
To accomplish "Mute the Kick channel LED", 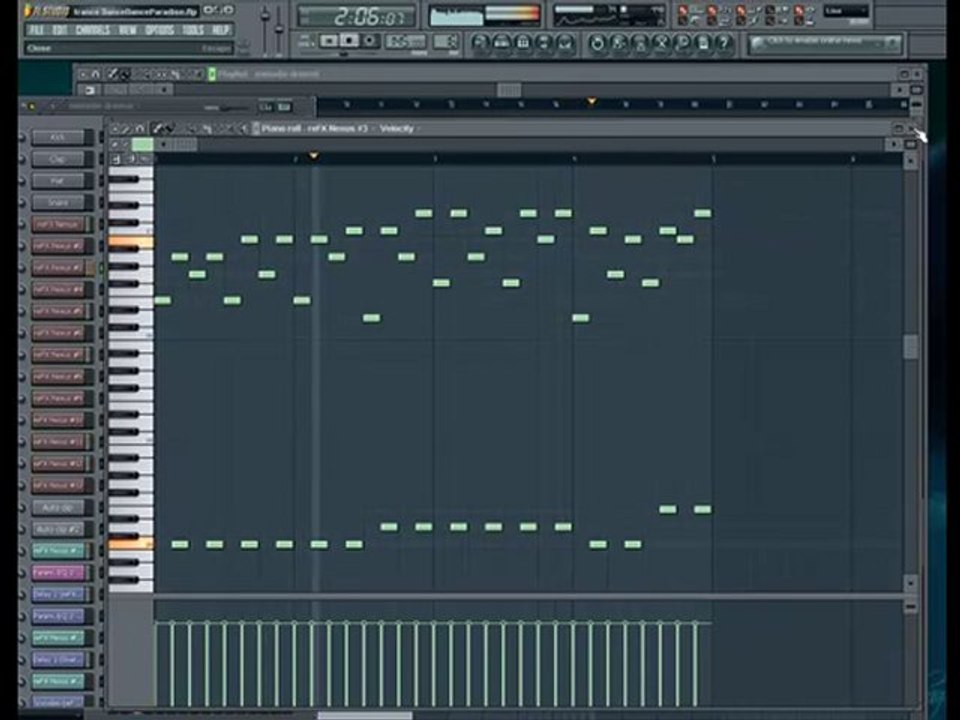I will click(x=23, y=138).
